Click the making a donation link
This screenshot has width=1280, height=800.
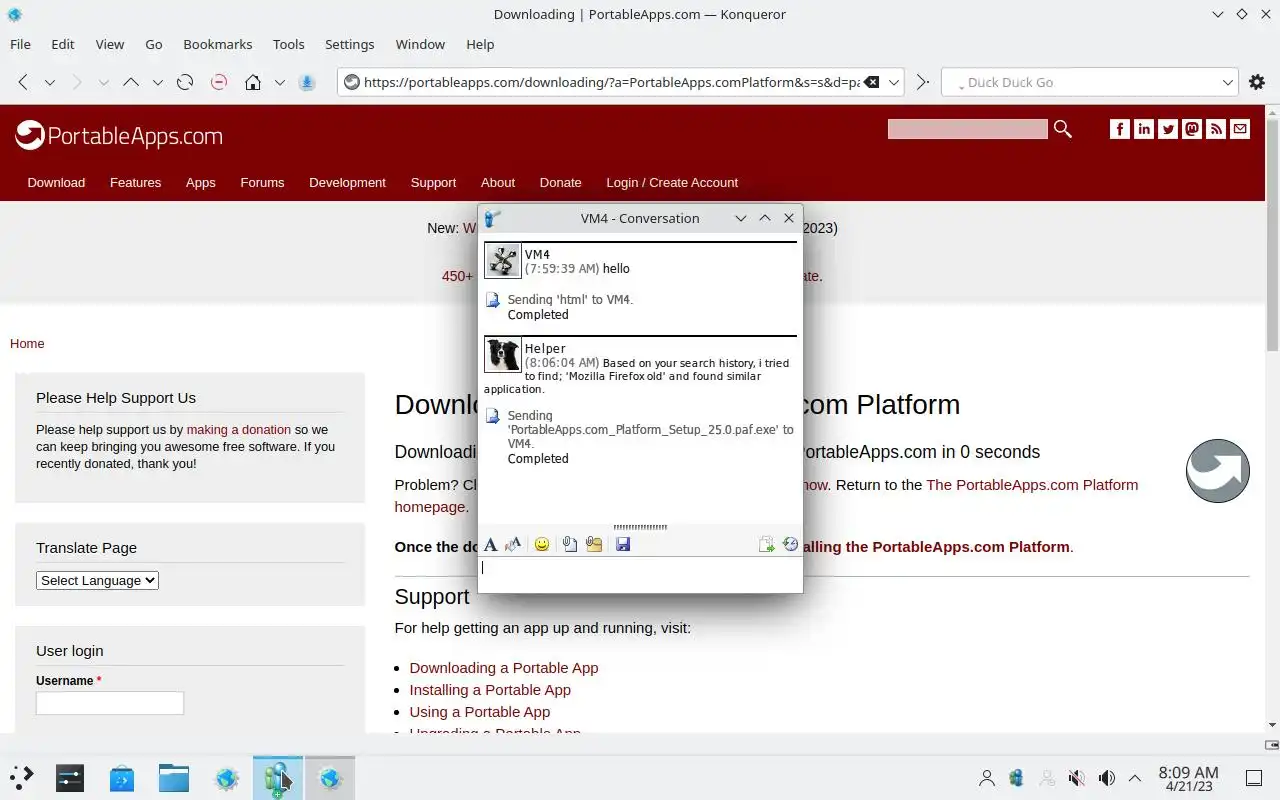click(239, 430)
